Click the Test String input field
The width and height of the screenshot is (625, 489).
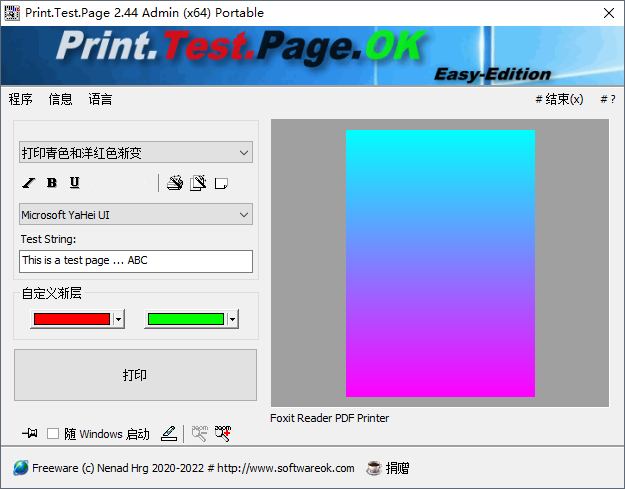pyautogui.click(x=136, y=261)
